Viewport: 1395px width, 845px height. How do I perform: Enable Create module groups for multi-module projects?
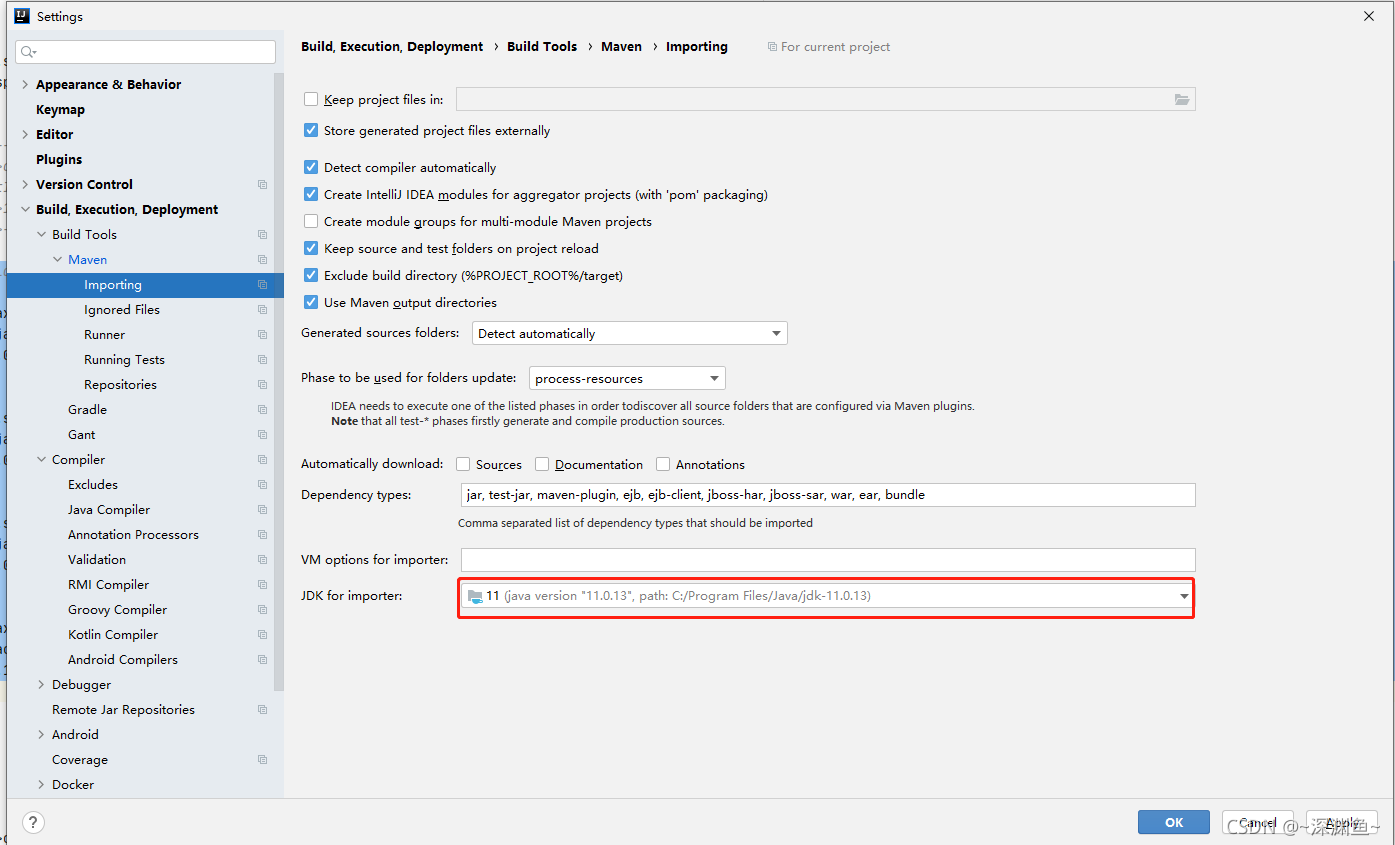pyautogui.click(x=311, y=221)
